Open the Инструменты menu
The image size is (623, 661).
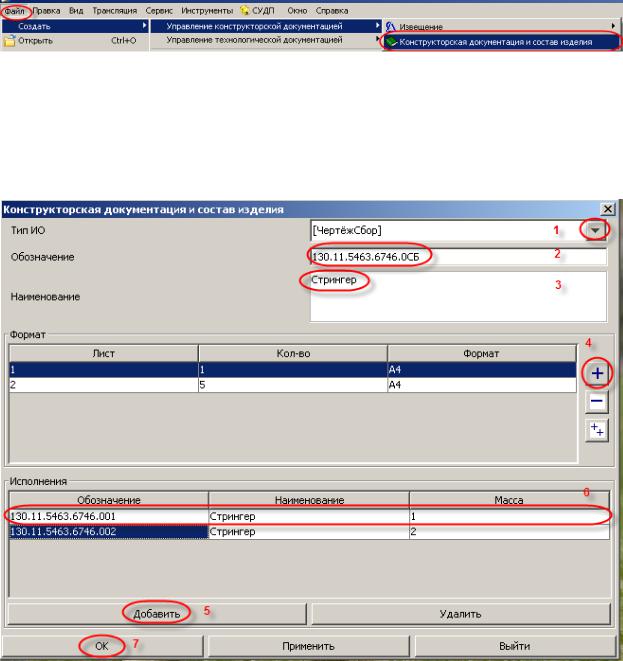pos(207,11)
